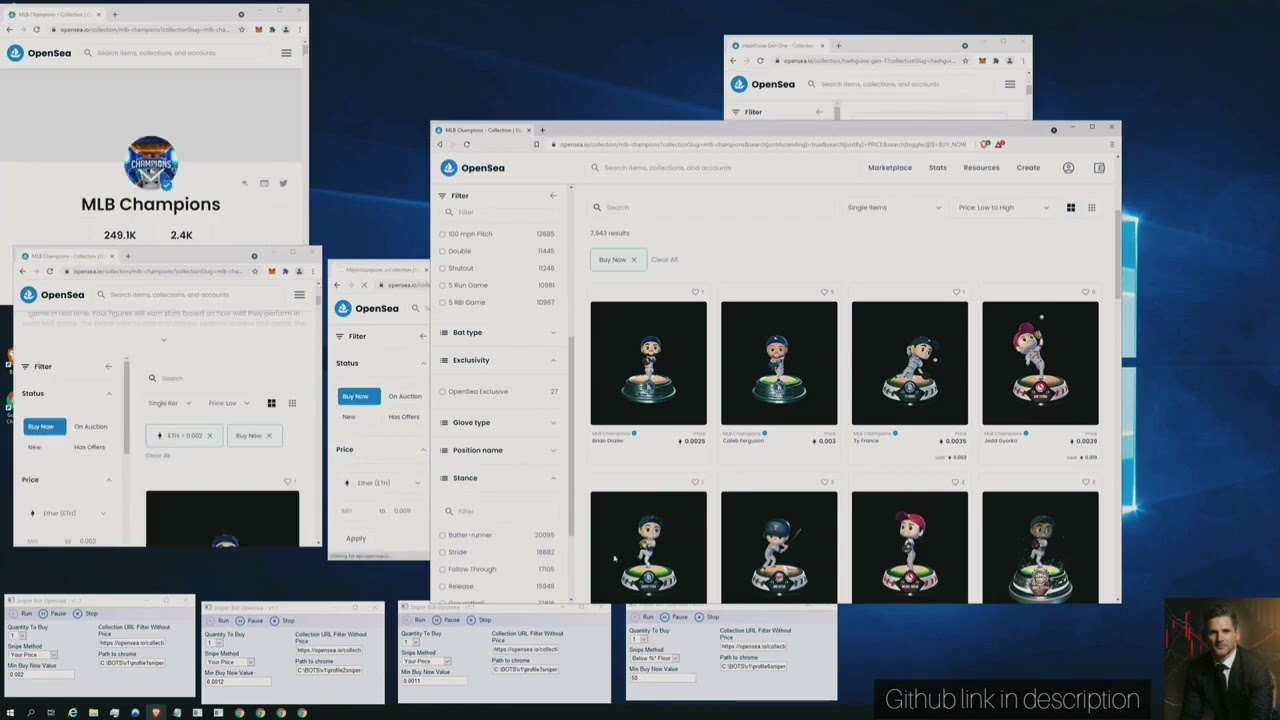The height and width of the screenshot is (720, 1280).
Task: Open the wallet icon in front OpenSea window
Action: pyautogui.click(x=1099, y=168)
